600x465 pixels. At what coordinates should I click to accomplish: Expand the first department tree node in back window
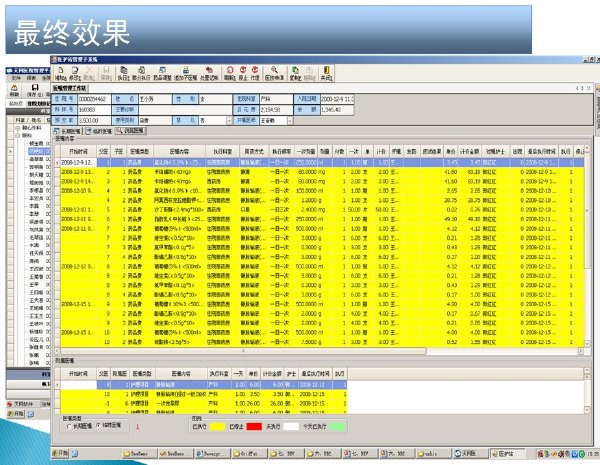pos(18,127)
